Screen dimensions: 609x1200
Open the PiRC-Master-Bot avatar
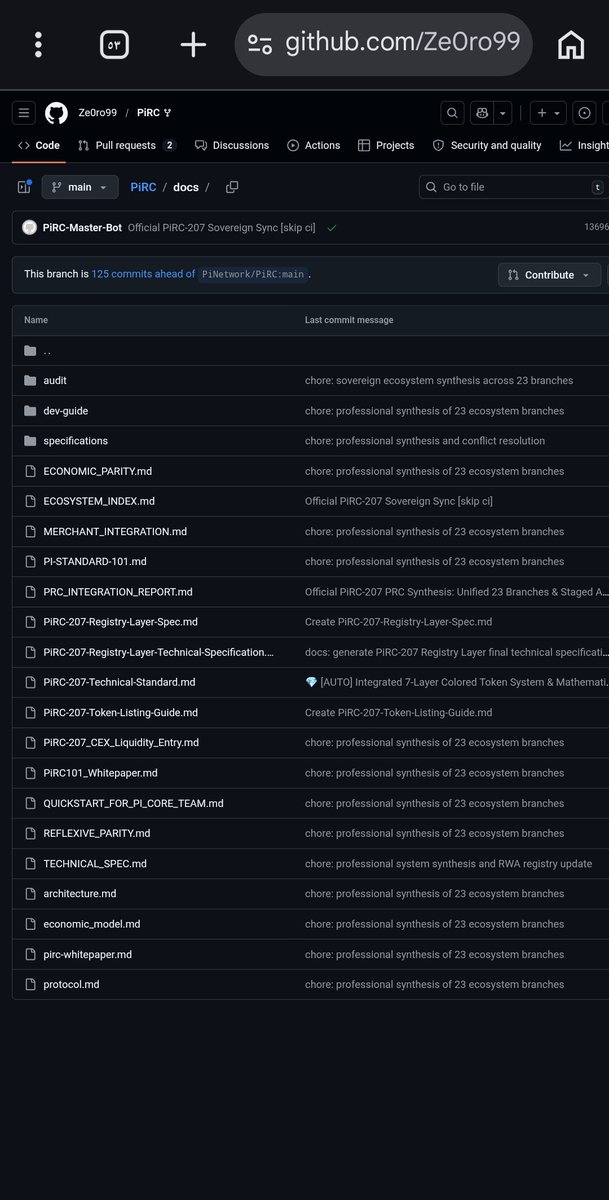coord(29,227)
